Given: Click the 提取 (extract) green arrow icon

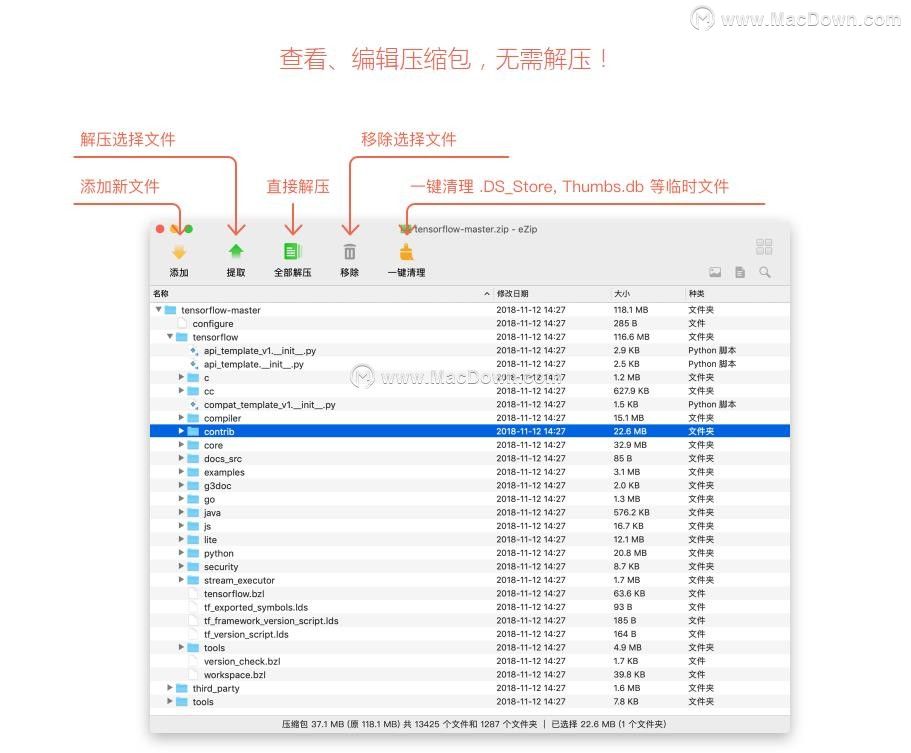Looking at the screenshot, I should pos(235,252).
